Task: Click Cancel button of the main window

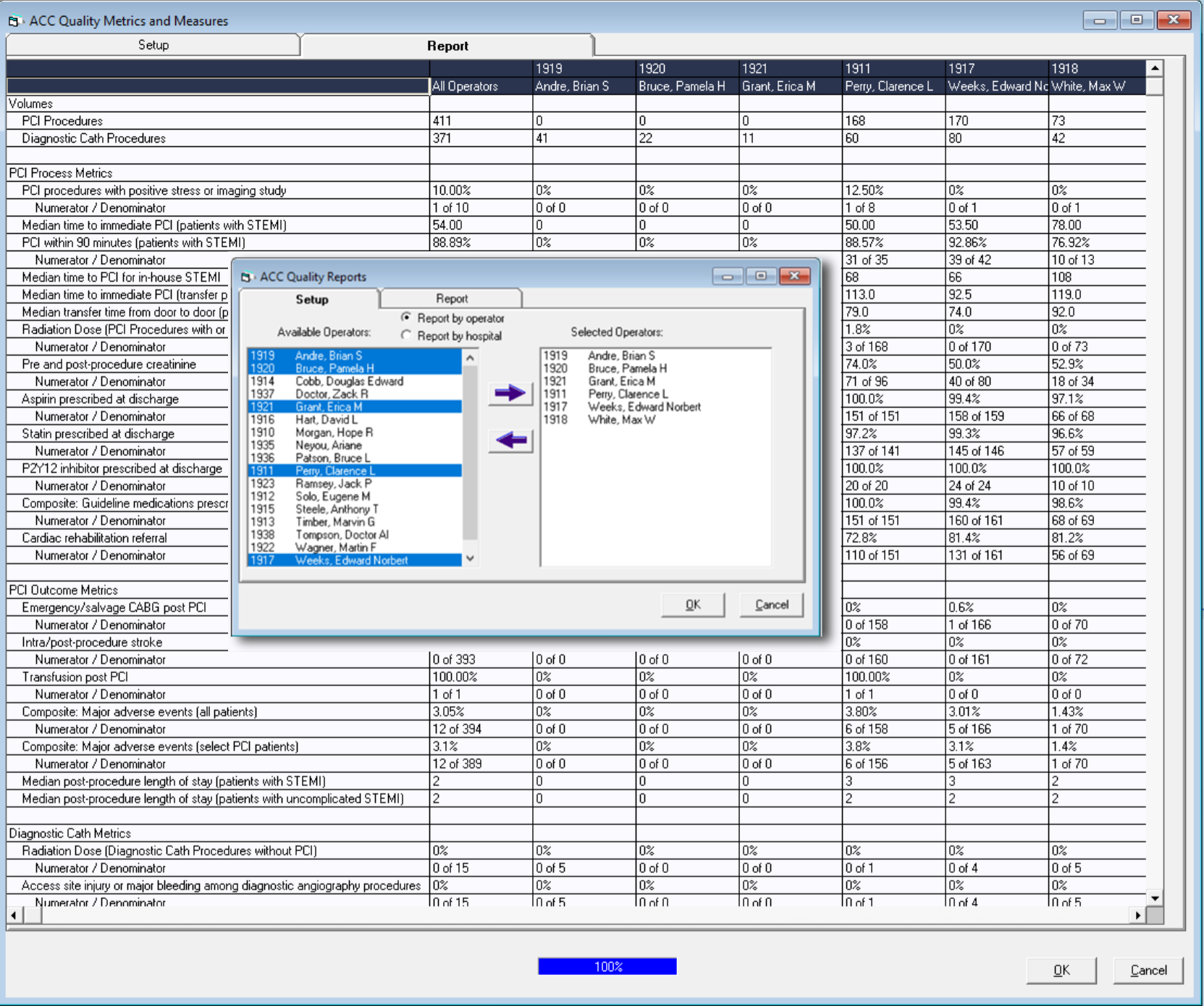Action: 1148,971
